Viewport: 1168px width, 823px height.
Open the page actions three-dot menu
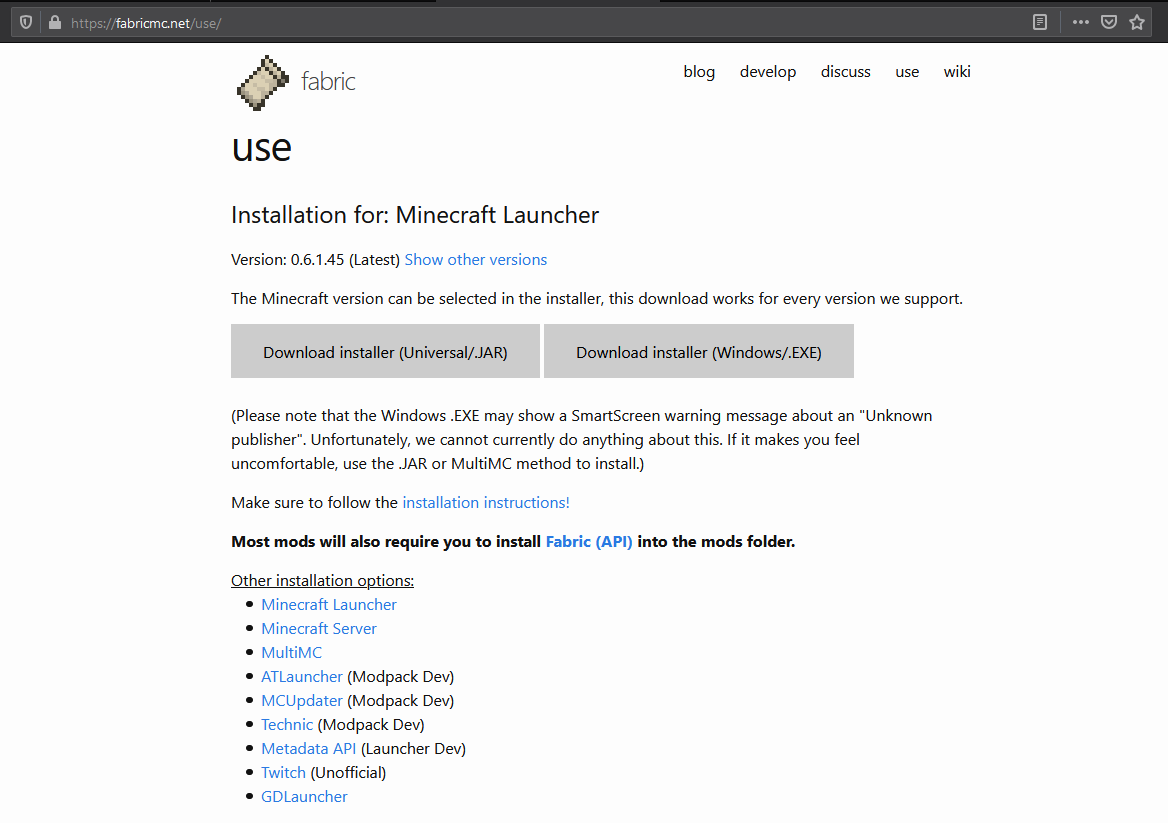[1081, 22]
